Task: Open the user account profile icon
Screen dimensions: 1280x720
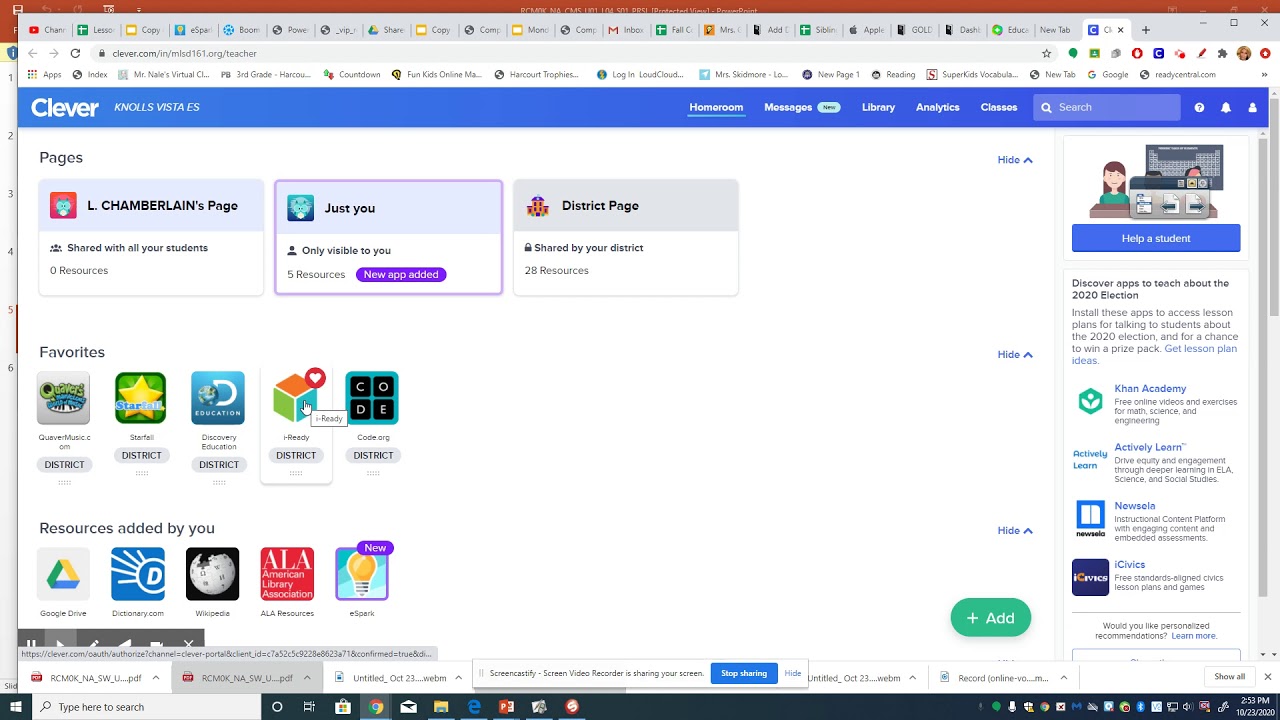Action: pos(1252,108)
